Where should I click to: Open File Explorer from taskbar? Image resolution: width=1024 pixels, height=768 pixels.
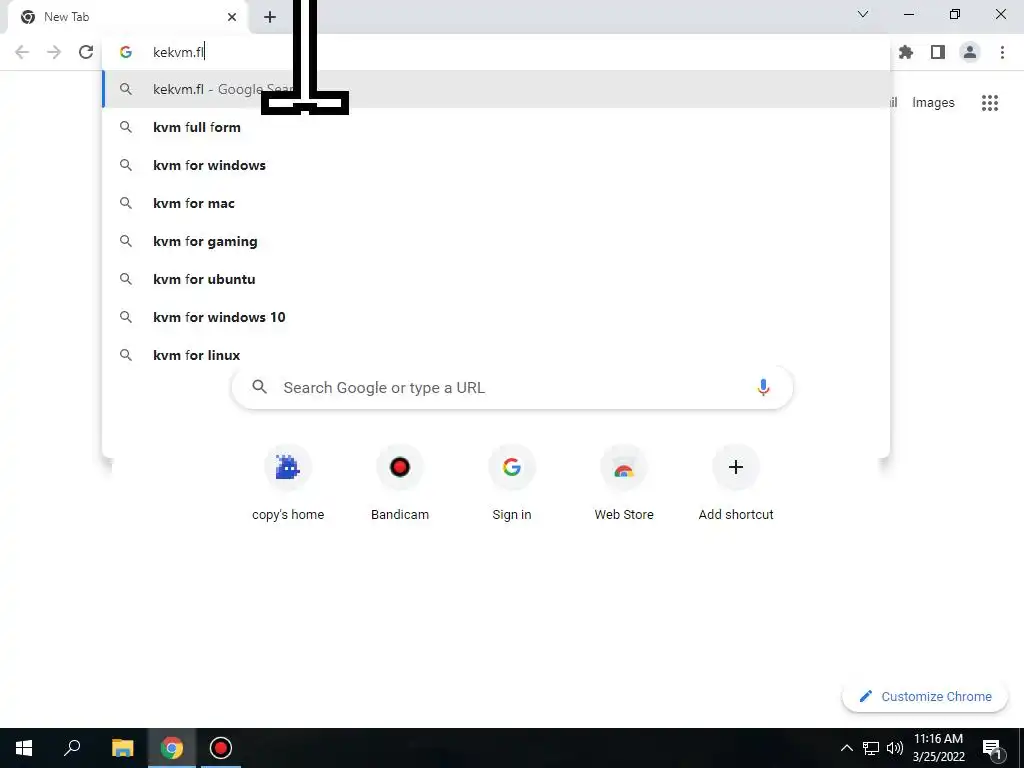[x=123, y=748]
